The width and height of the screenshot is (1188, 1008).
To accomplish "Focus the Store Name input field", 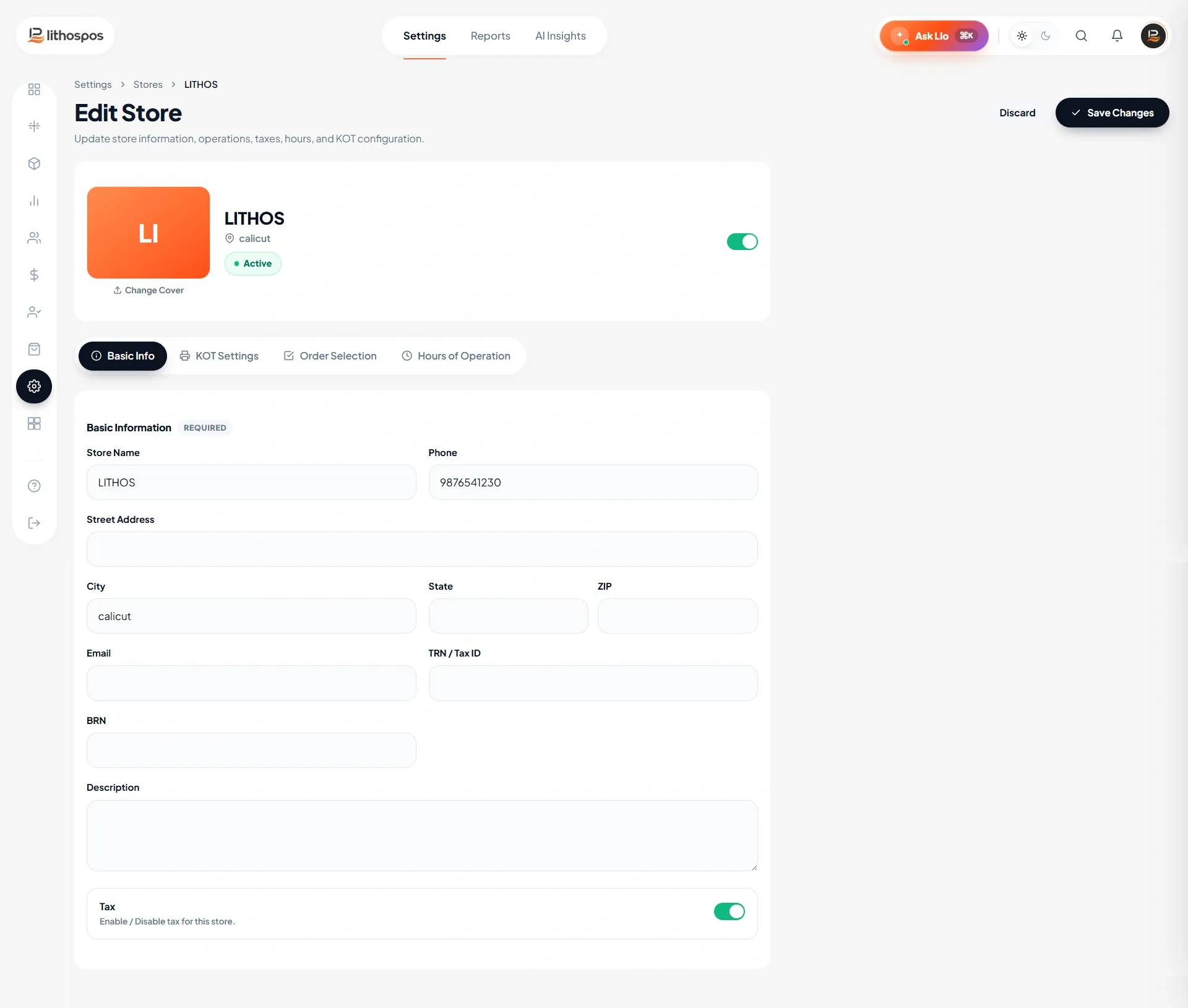I will point(251,482).
